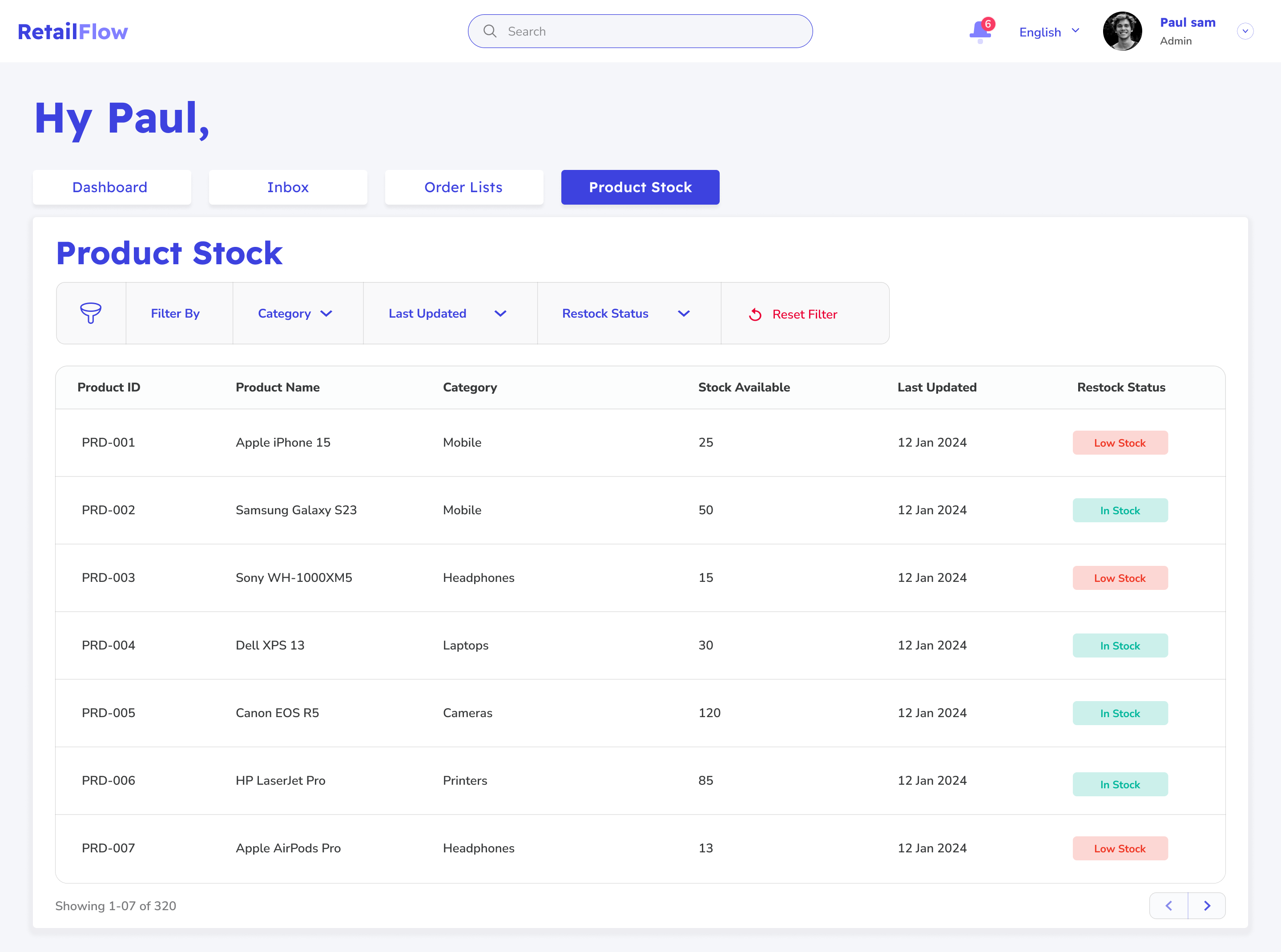Screen dimensions: 1281x952
Task: Click Paul sam's profile avatar
Action: coord(1122,31)
